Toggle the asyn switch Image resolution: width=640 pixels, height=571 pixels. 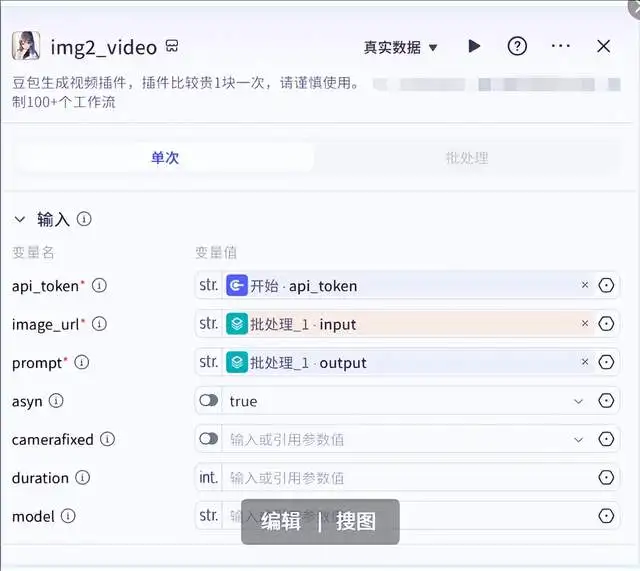click(209, 400)
